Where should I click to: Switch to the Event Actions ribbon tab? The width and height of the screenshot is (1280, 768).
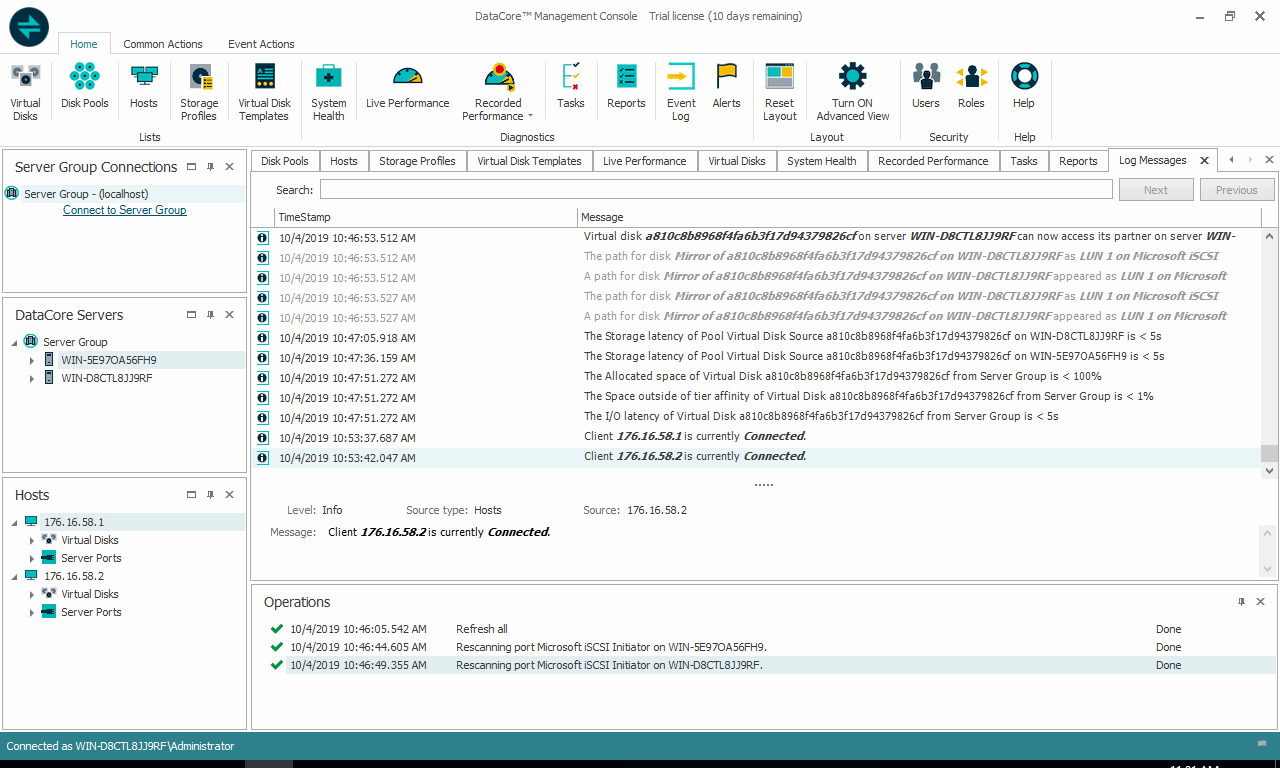pyautogui.click(x=261, y=44)
